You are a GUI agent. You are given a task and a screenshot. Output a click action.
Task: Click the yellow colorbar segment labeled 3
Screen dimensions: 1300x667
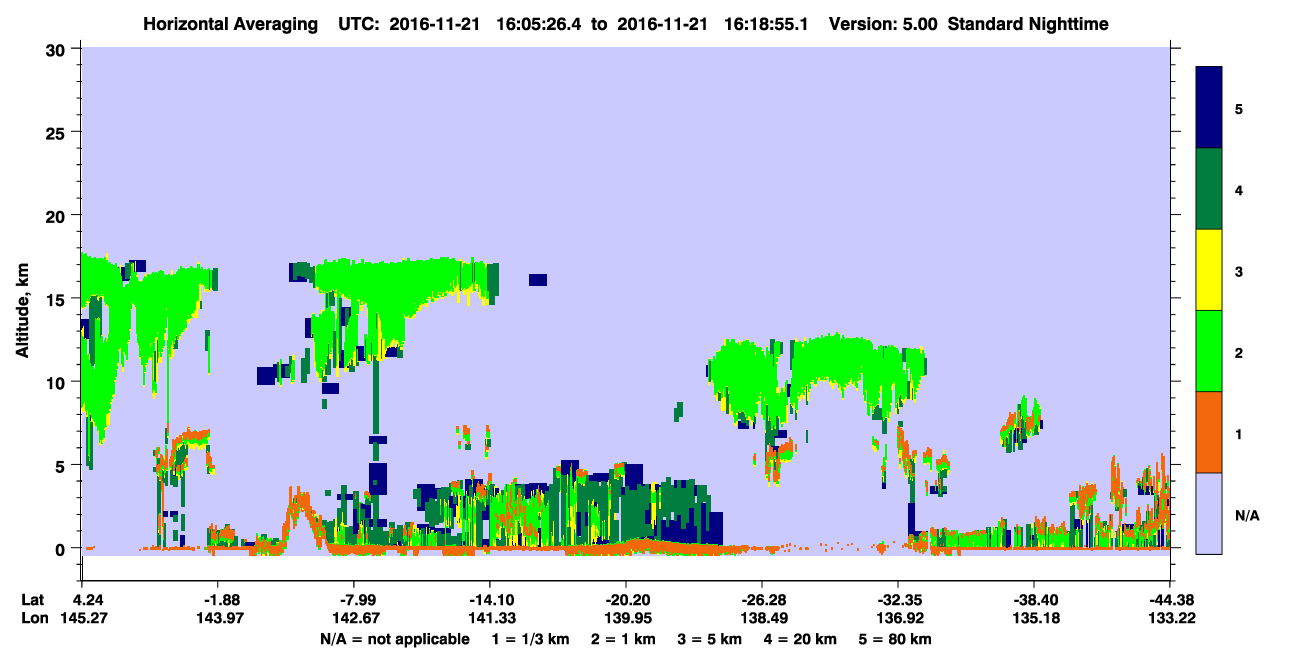pyautogui.click(x=1209, y=270)
